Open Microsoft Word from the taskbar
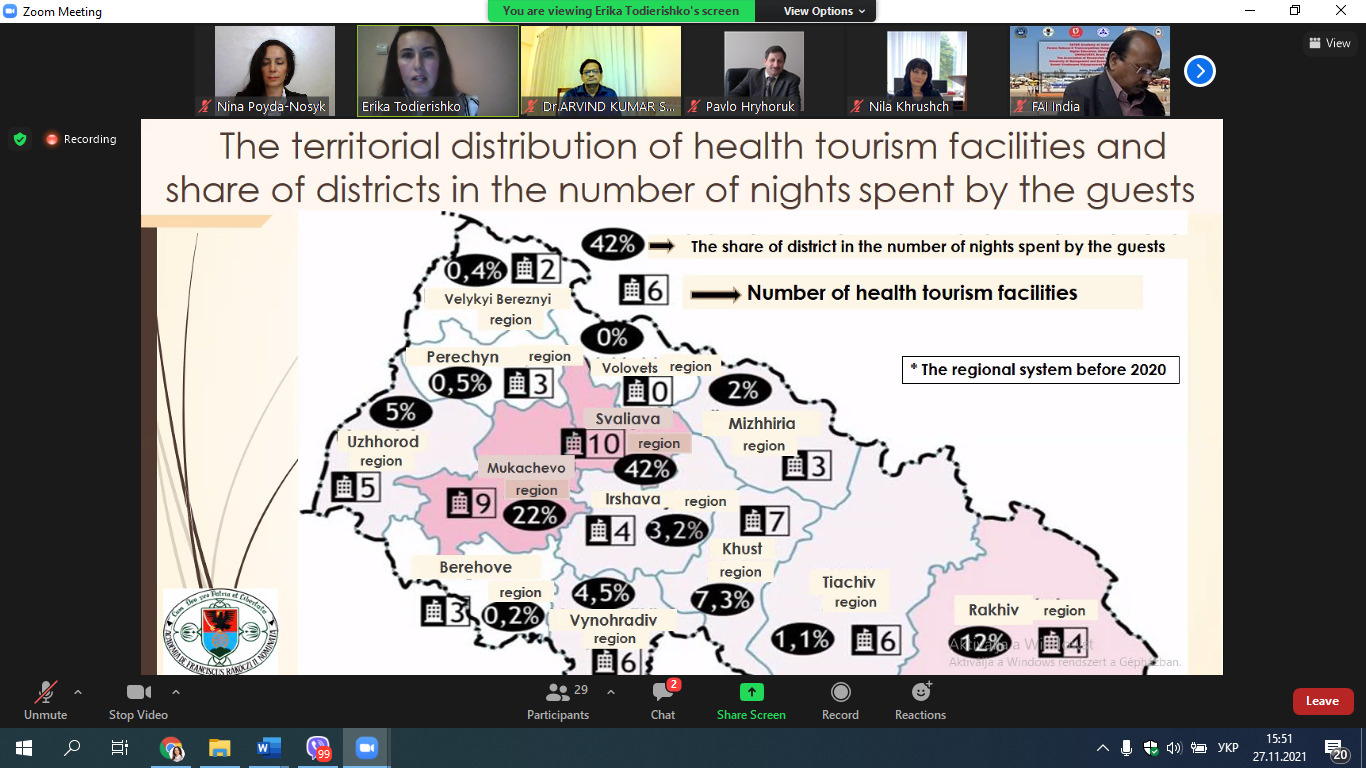This screenshot has height=768, width=1366. [x=269, y=747]
